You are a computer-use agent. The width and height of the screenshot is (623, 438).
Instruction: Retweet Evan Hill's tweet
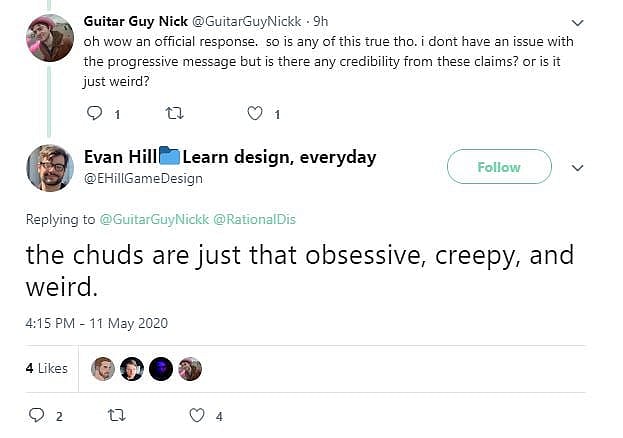coord(117,416)
